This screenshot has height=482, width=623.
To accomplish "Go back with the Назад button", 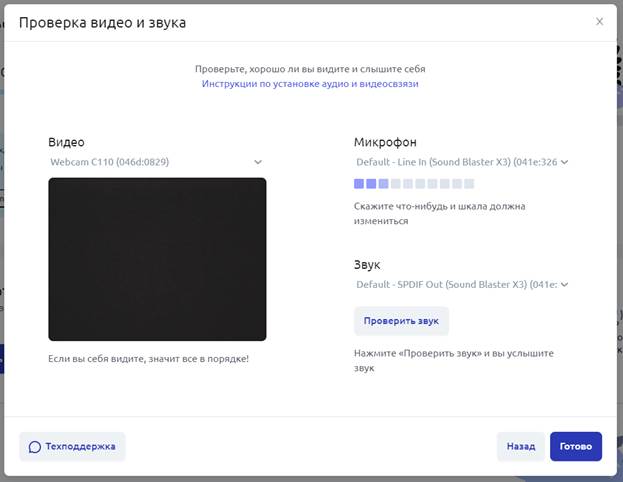I will [x=520, y=447].
